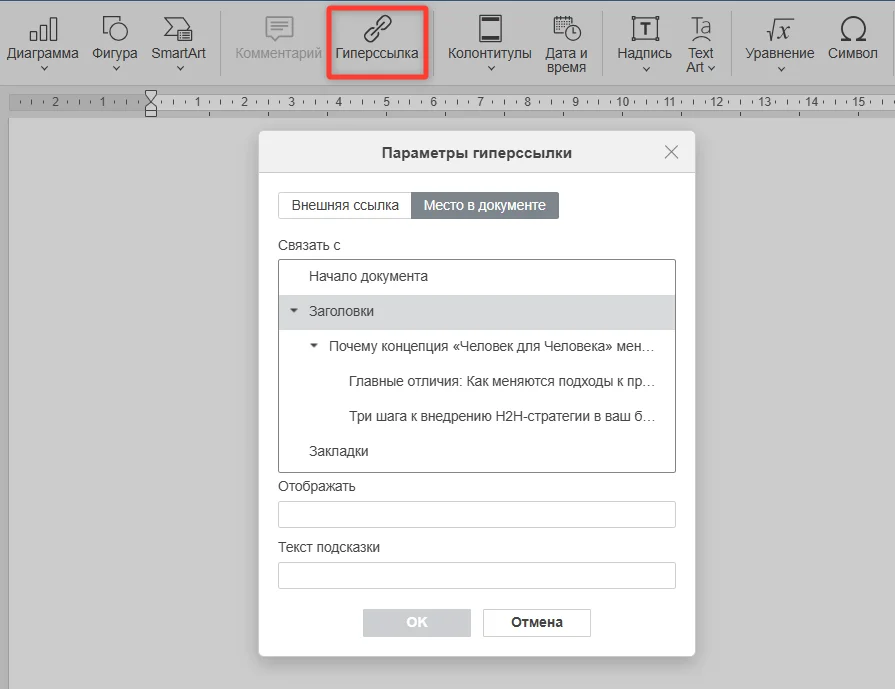The width and height of the screenshot is (895, 689).
Task: Expand the Надпись dropdown arrow
Action: pos(646,69)
